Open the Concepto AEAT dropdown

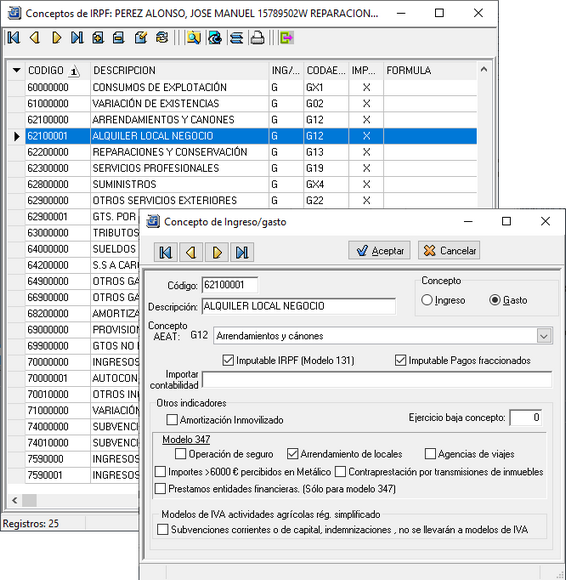tap(544, 336)
